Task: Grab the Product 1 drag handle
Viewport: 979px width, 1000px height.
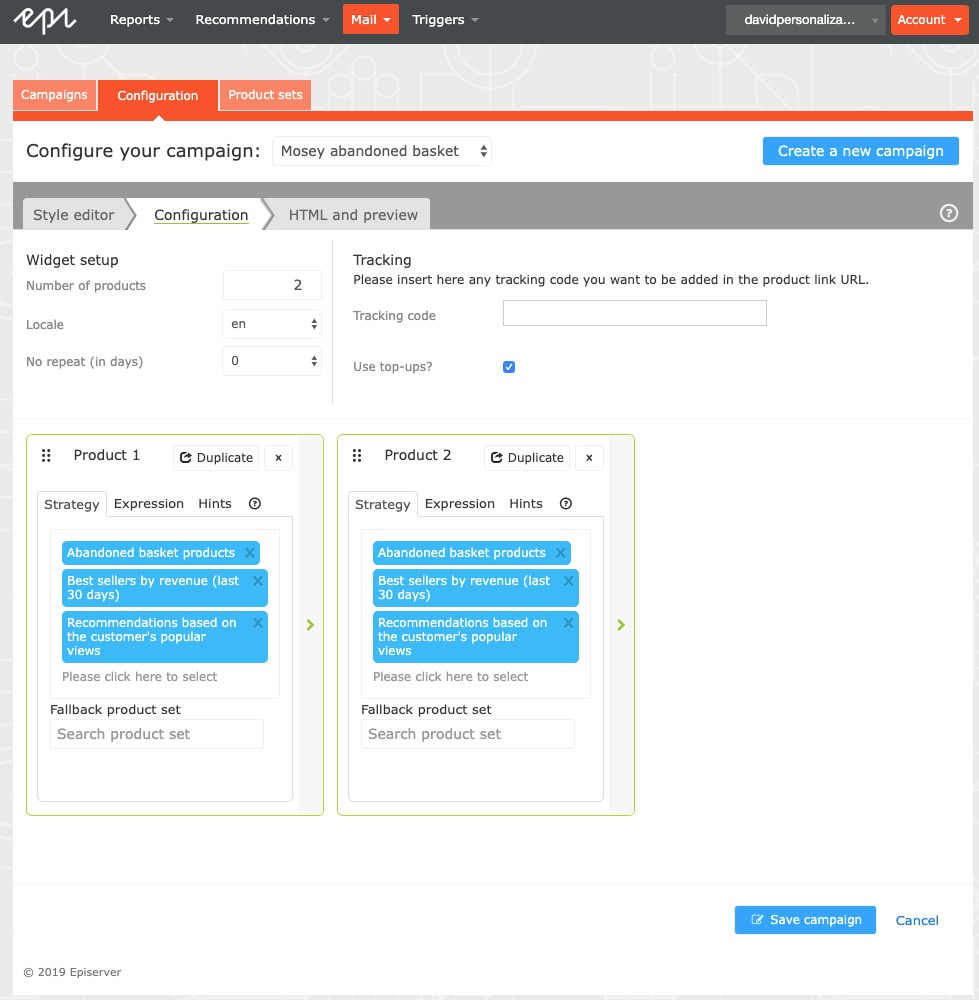Action: point(46,456)
